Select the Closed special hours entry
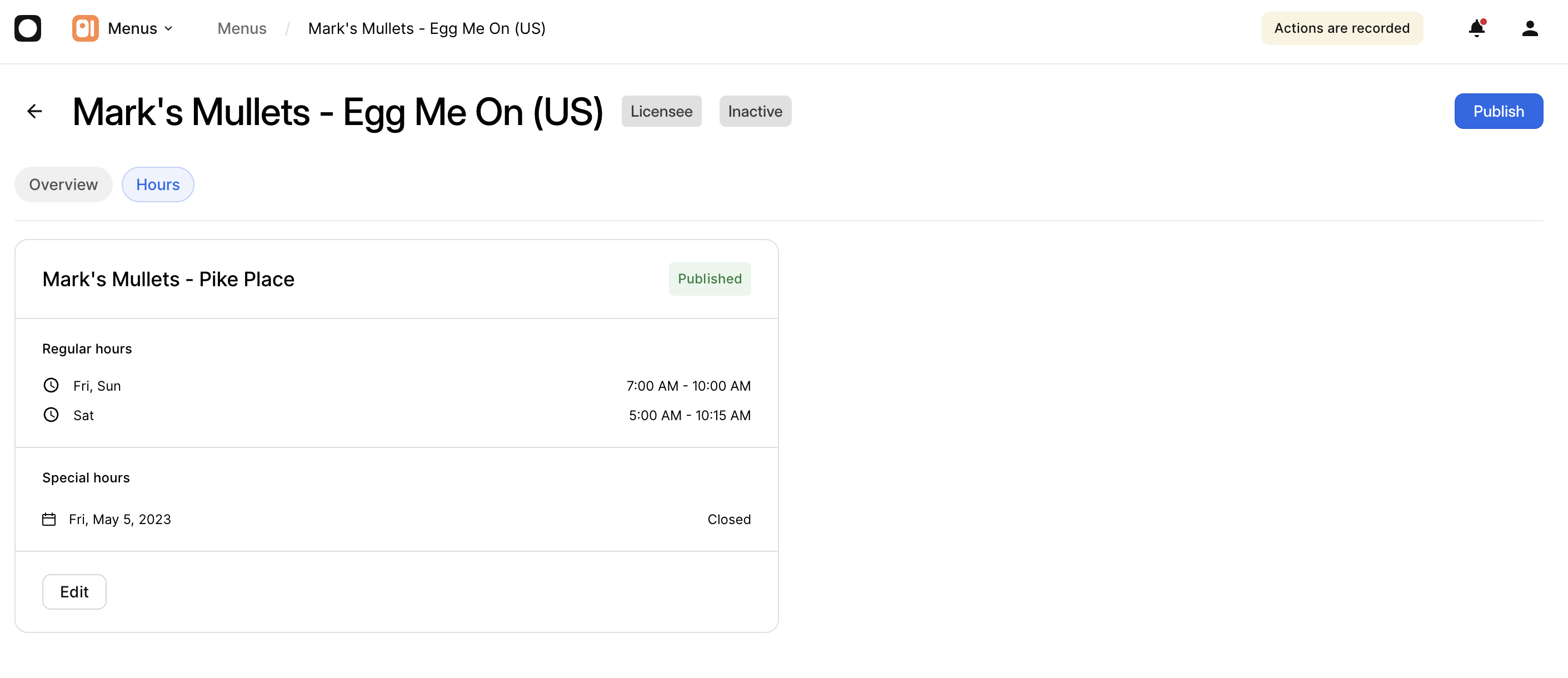The width and height of the screenshot is (1568, 678). [x=728, y=519]
